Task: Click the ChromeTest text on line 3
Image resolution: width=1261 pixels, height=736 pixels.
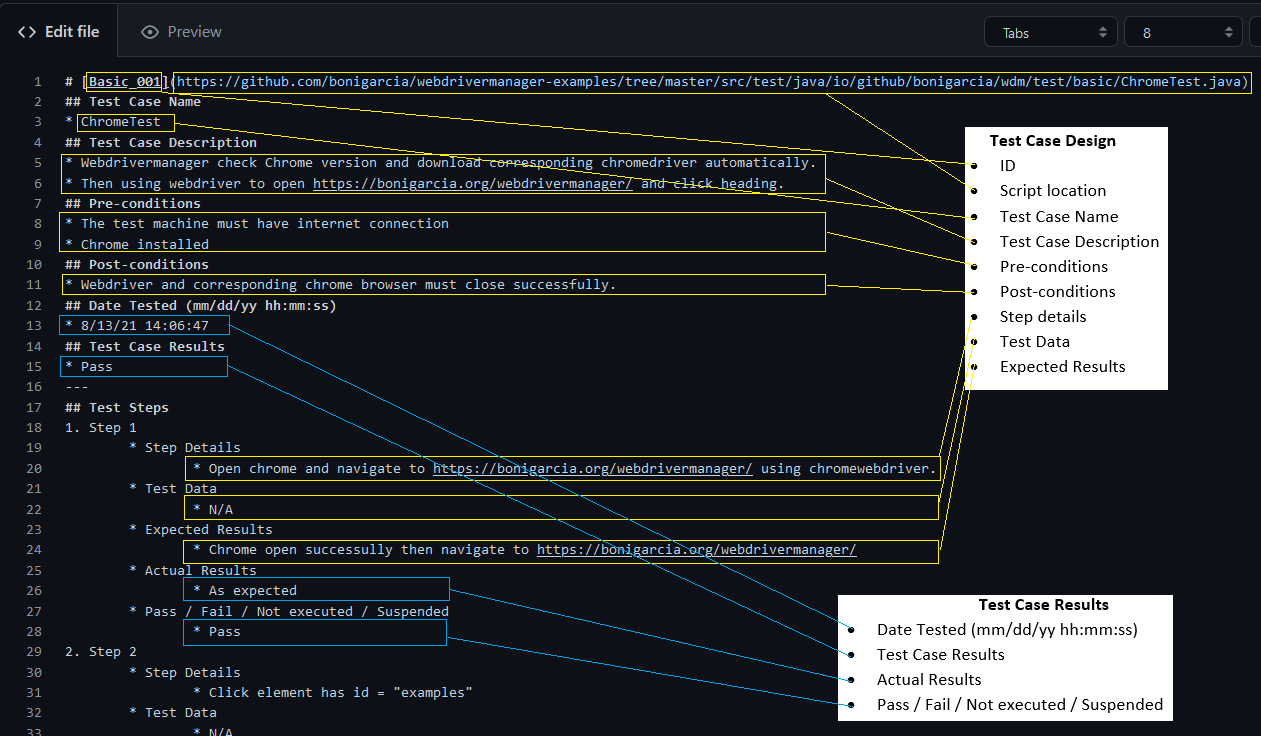Action: point(121,122)
